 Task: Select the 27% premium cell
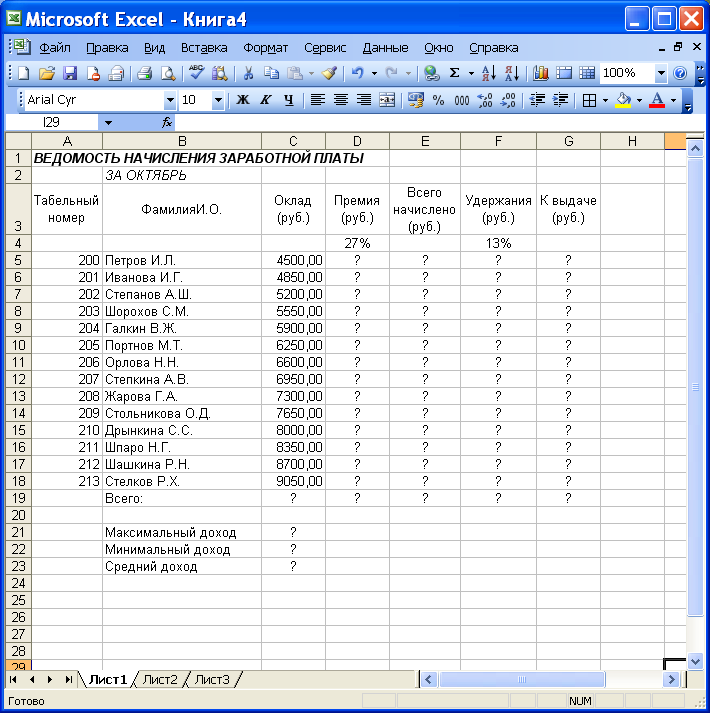[x=358, y=243]
